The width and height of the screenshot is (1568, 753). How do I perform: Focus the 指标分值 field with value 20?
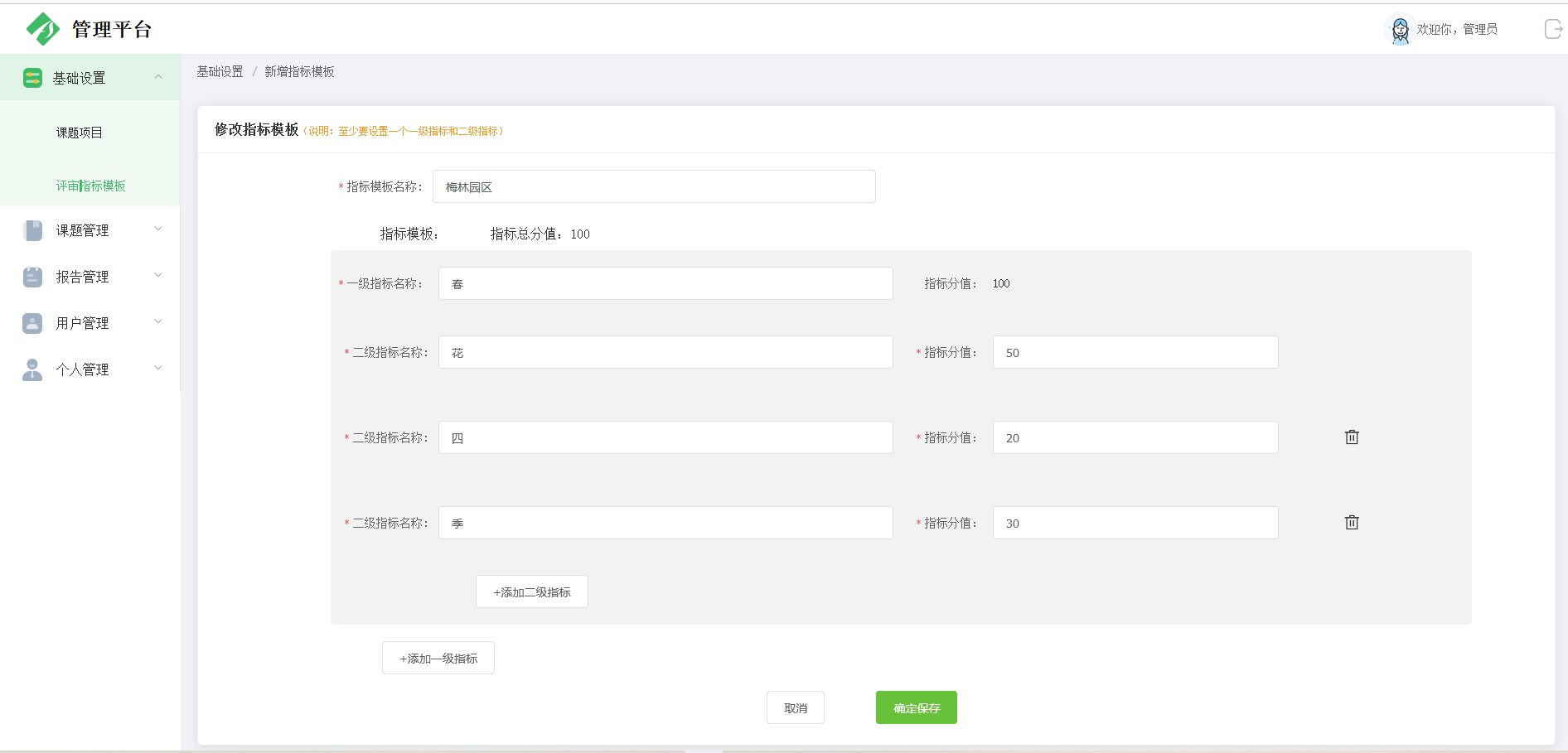[x=1135, y=437]
